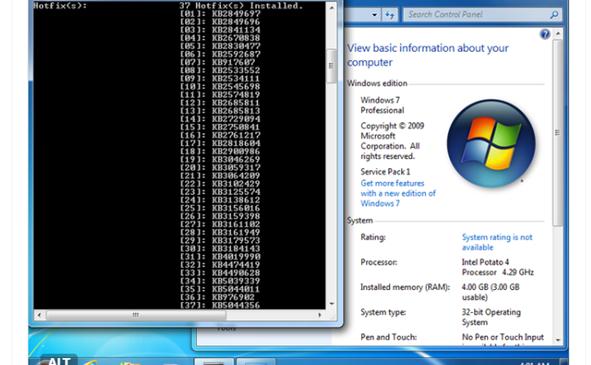Click the Search Control Panel field
Screen dimensions: 591x365
coord(482,15)
